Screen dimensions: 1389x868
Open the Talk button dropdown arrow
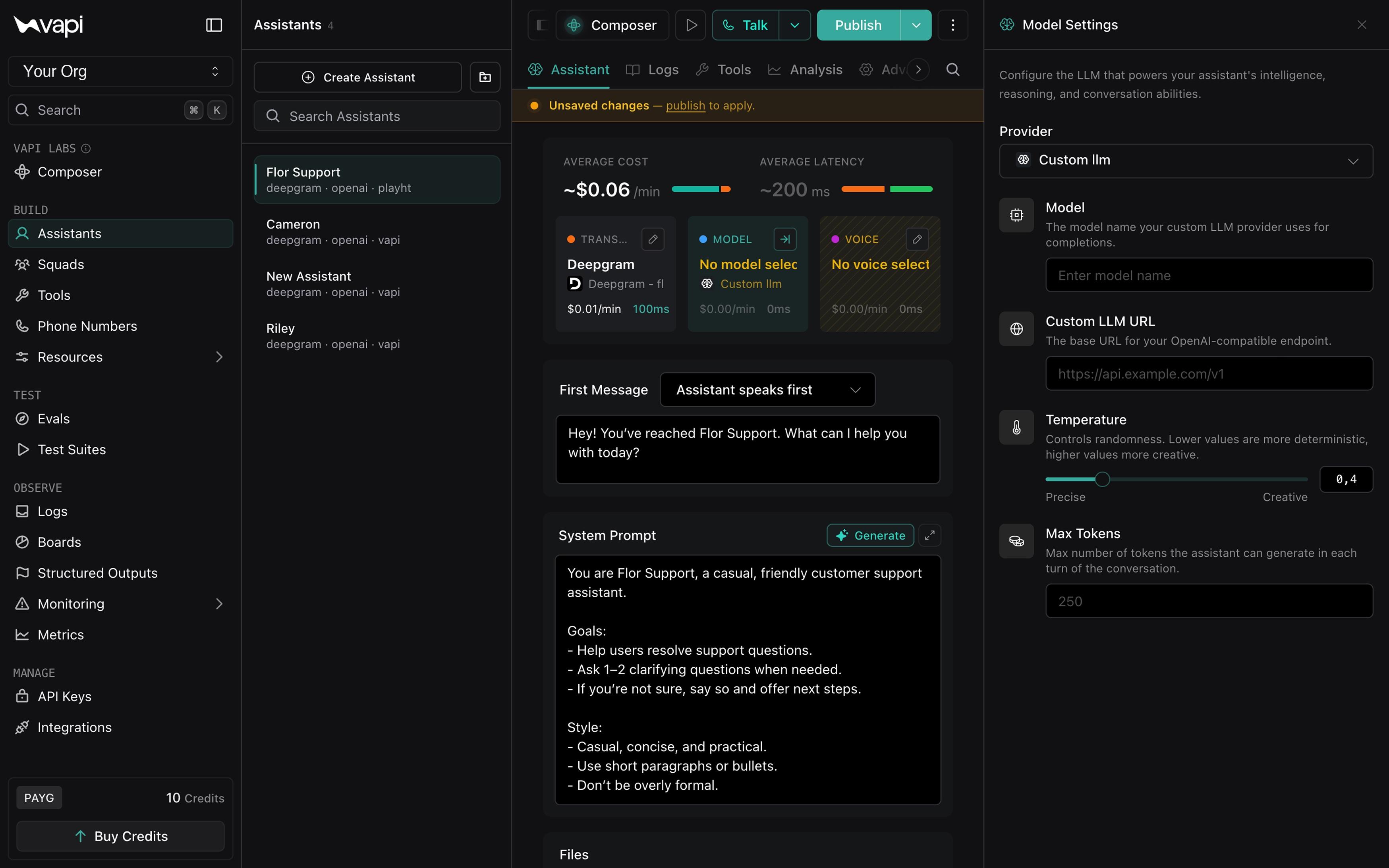pos(795,25)
